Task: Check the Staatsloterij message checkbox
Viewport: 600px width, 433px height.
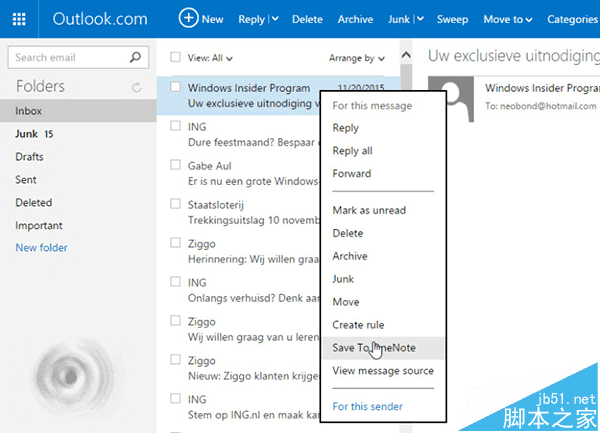Action: click(175, 203)
